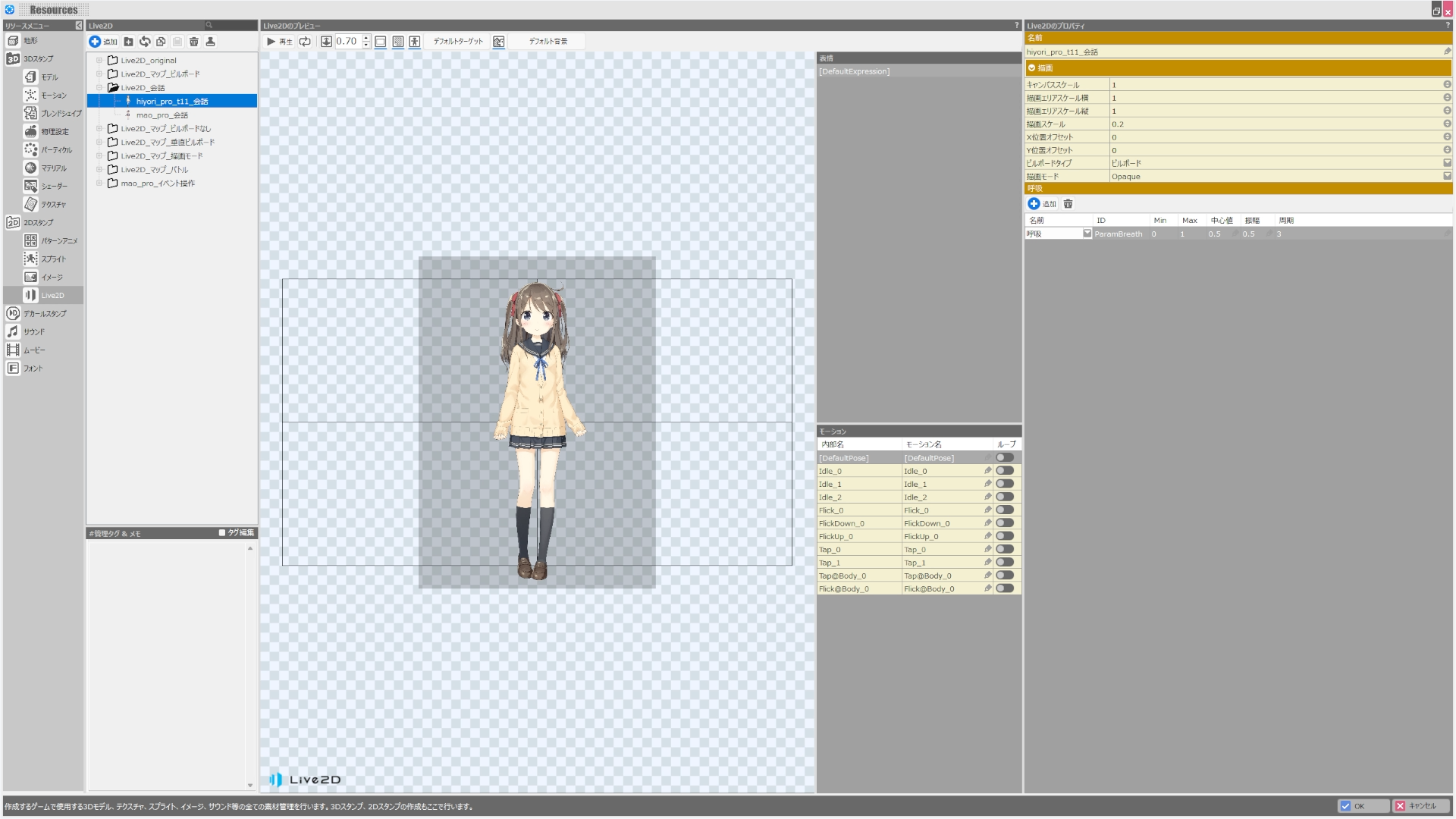This screenshot has width=1456, height=819.
Task: Open テクスチャ resource category
Action: point(45,205)
